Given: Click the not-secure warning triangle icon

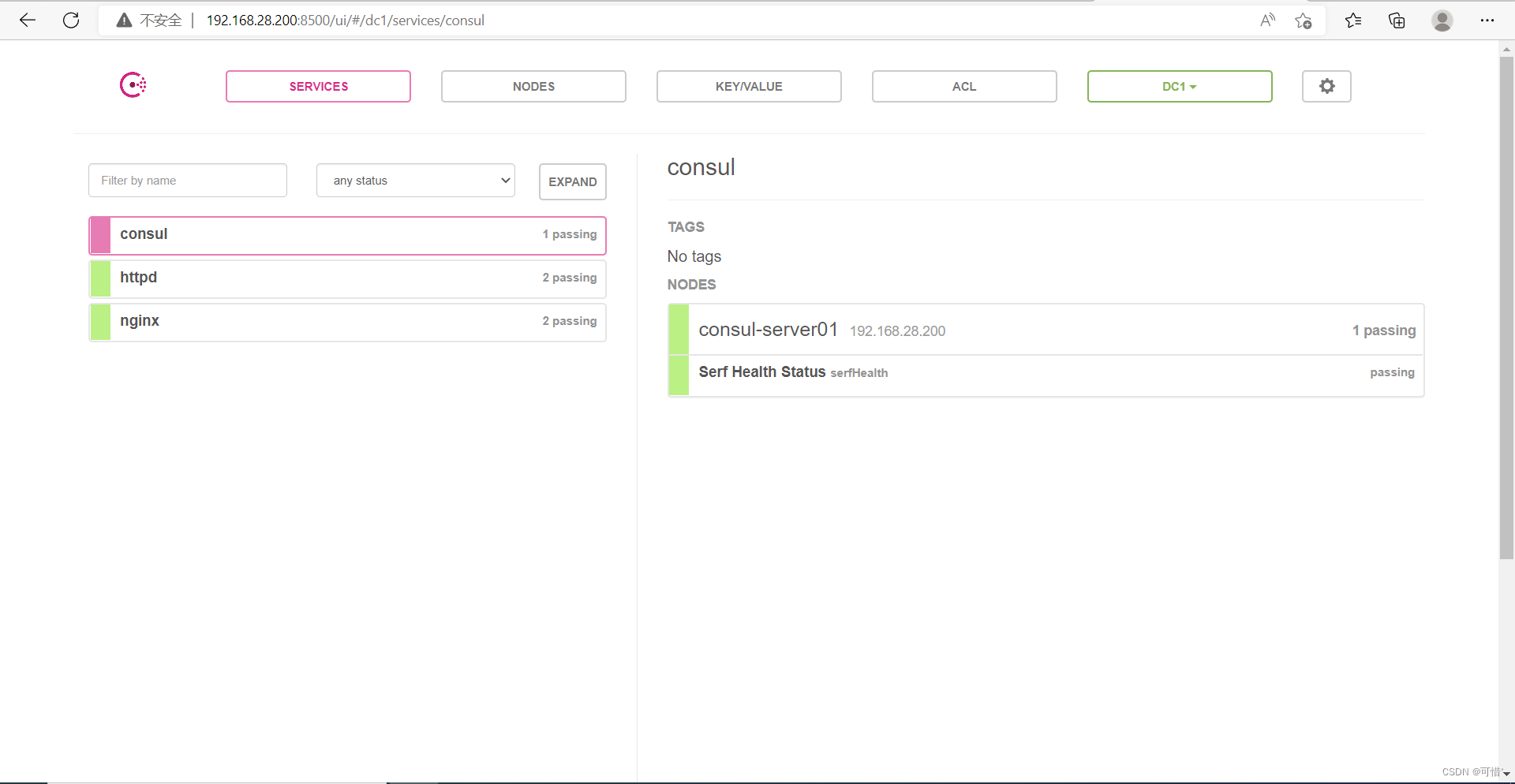Looking at the screenshot, I should (124, 21).
